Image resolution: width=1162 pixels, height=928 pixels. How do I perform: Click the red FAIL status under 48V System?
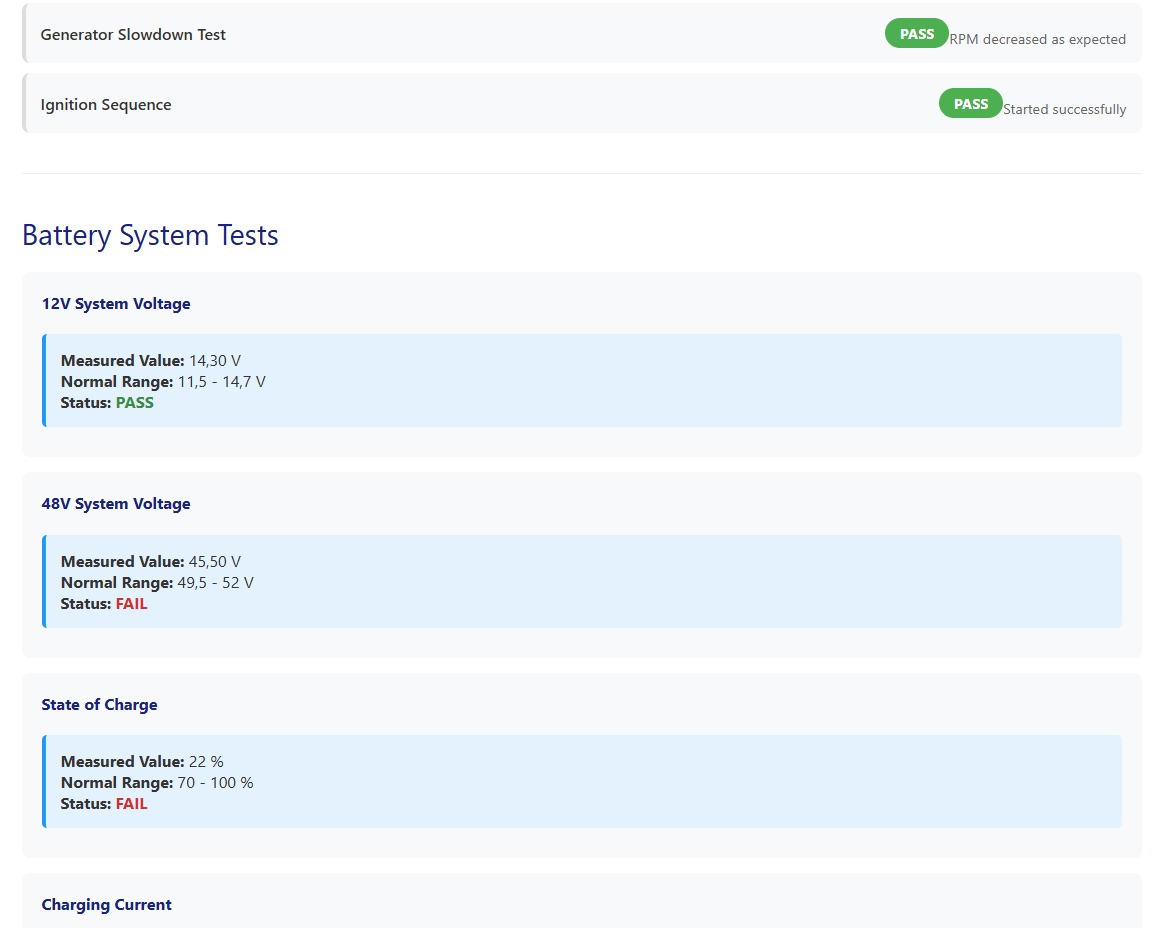coord(131,604)
